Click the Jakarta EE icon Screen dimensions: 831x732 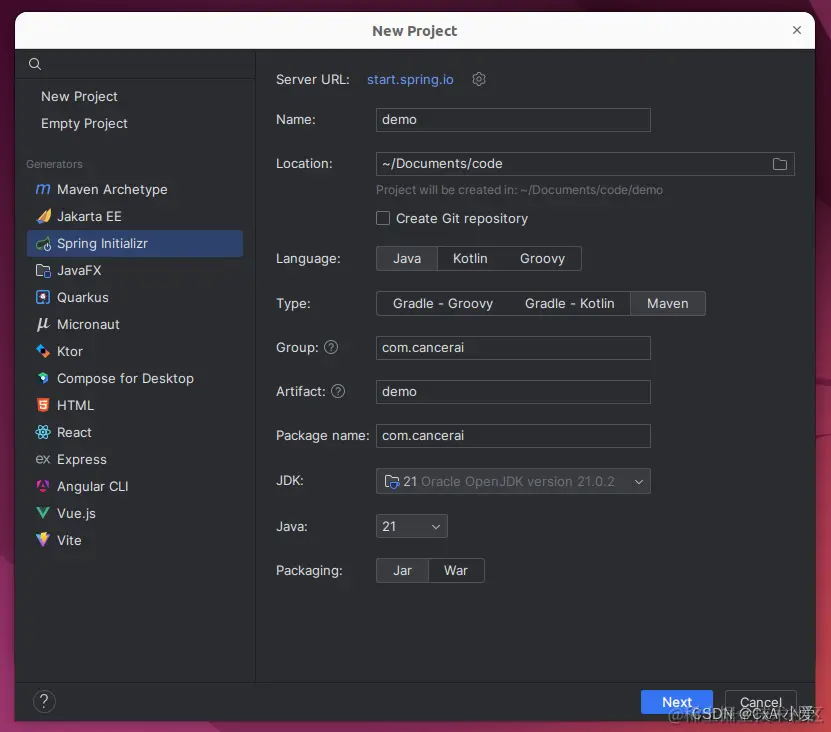tap(43, 216)
